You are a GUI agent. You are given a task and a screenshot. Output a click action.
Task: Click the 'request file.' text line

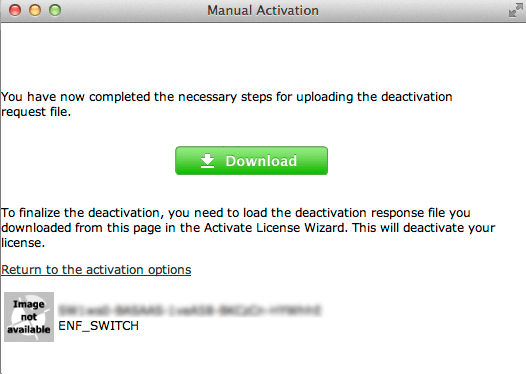(36, 112)
